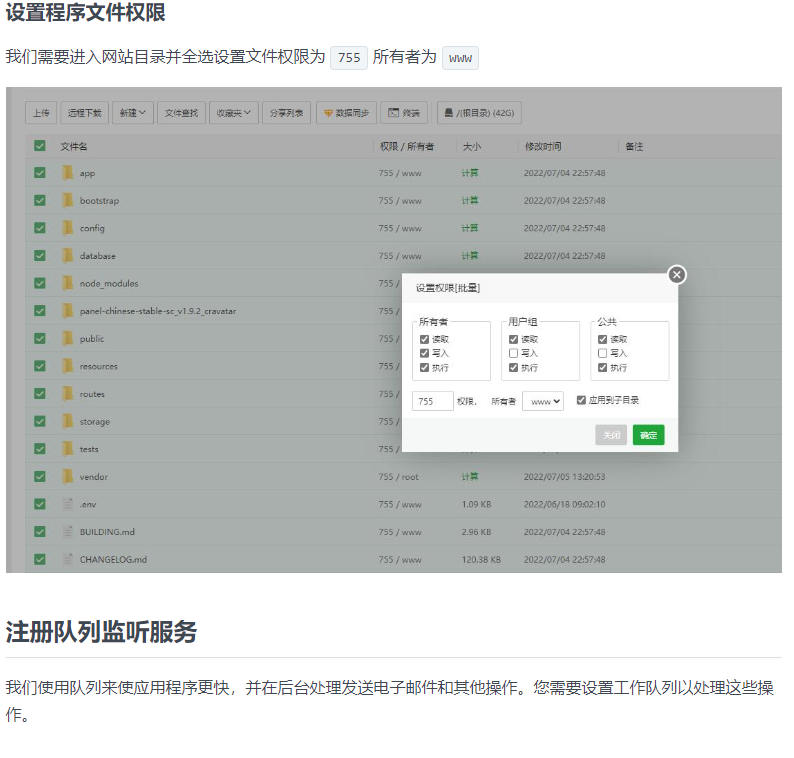The image size is (794, 758).
Task: Click the 755 / root permission cell
Action: click(x=399, y=477)
